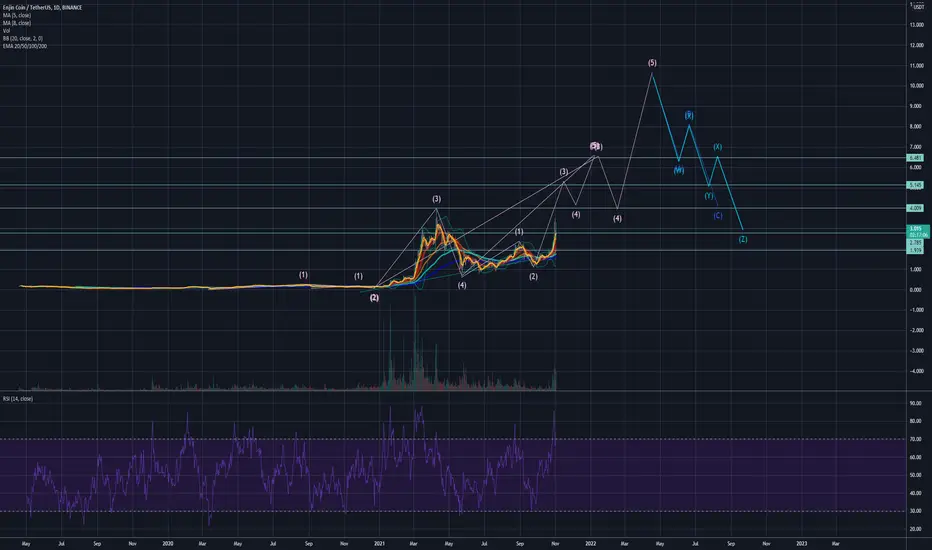
Task: Select the (W) wave label
Action: pyautogui.click(x=679, y=171)
